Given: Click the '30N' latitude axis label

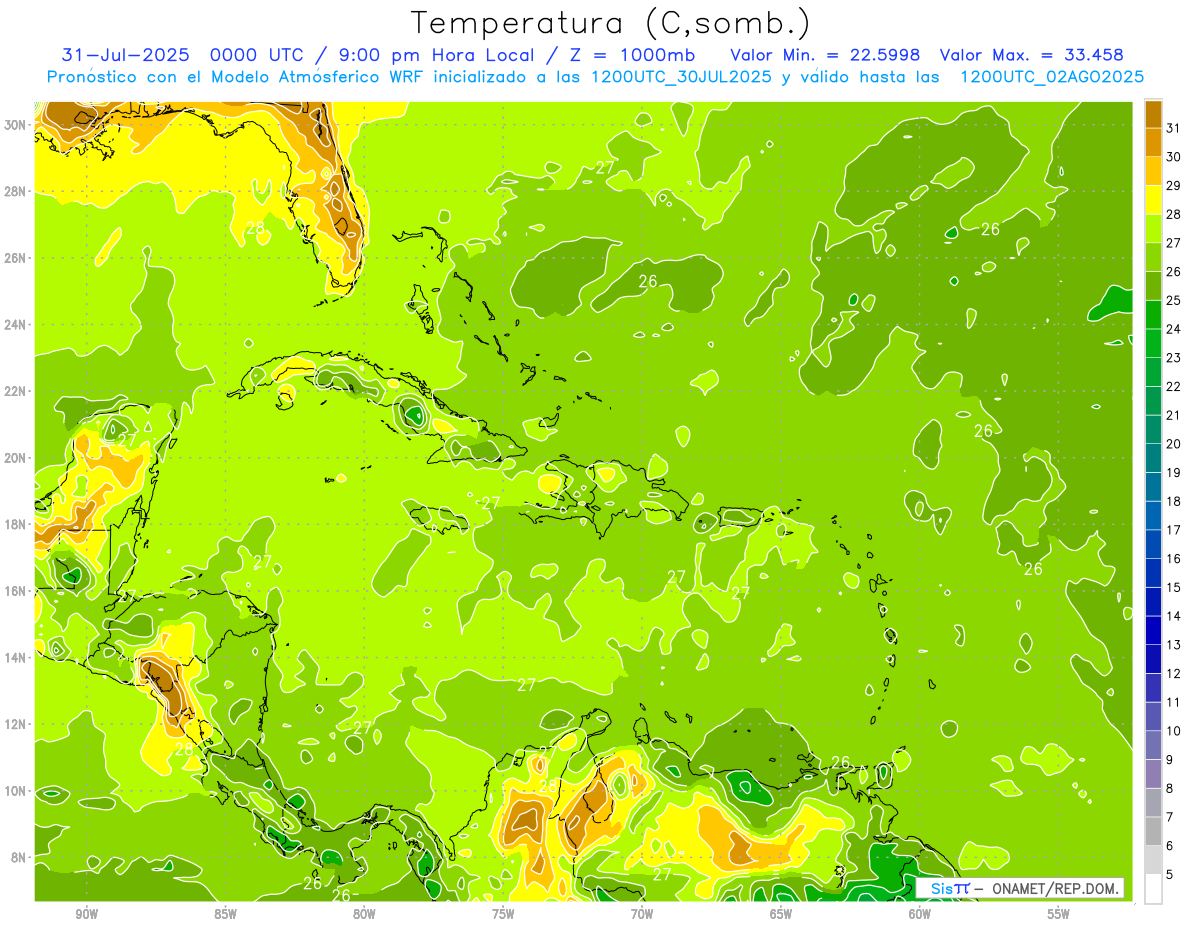Looking at the screenshot, I should pyautogui.click(x=16, y=124).
